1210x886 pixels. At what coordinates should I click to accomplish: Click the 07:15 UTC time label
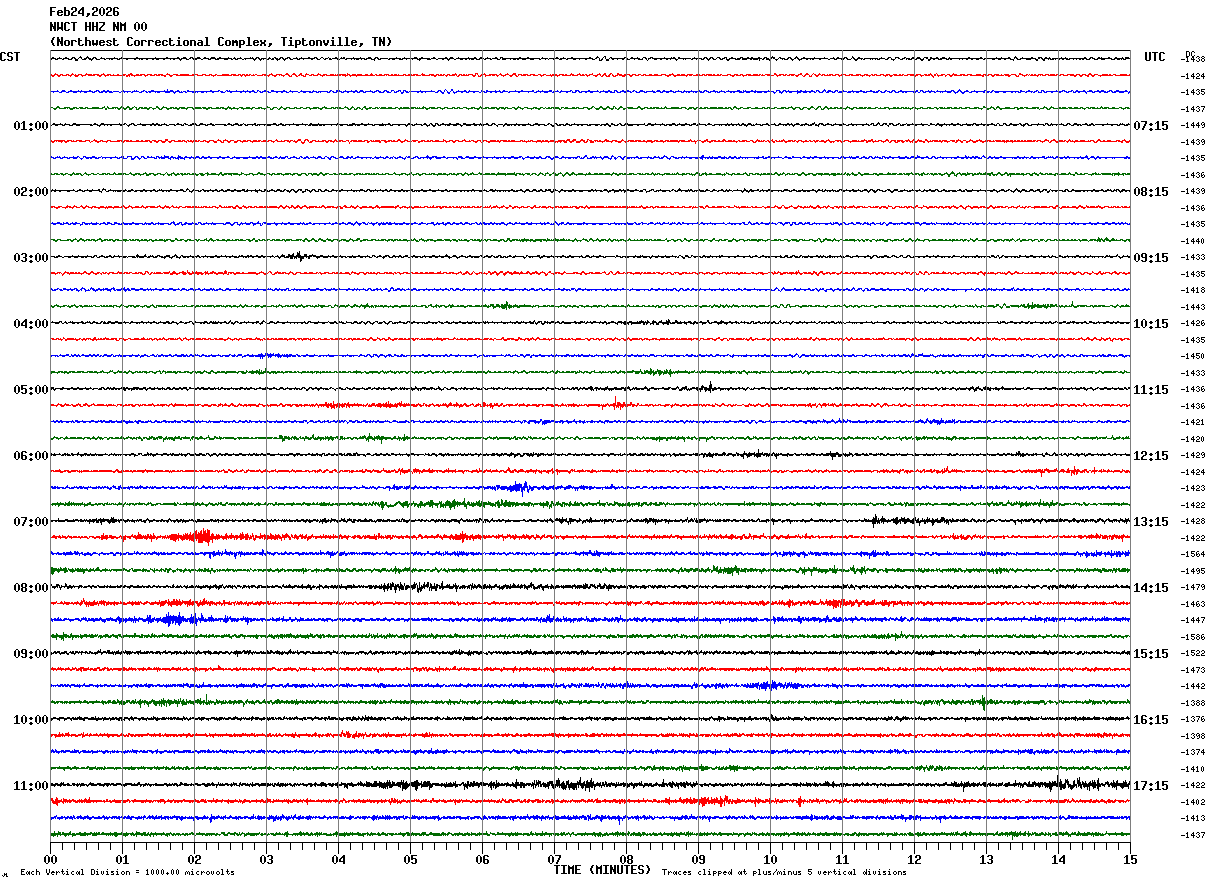click(1151, 126)
